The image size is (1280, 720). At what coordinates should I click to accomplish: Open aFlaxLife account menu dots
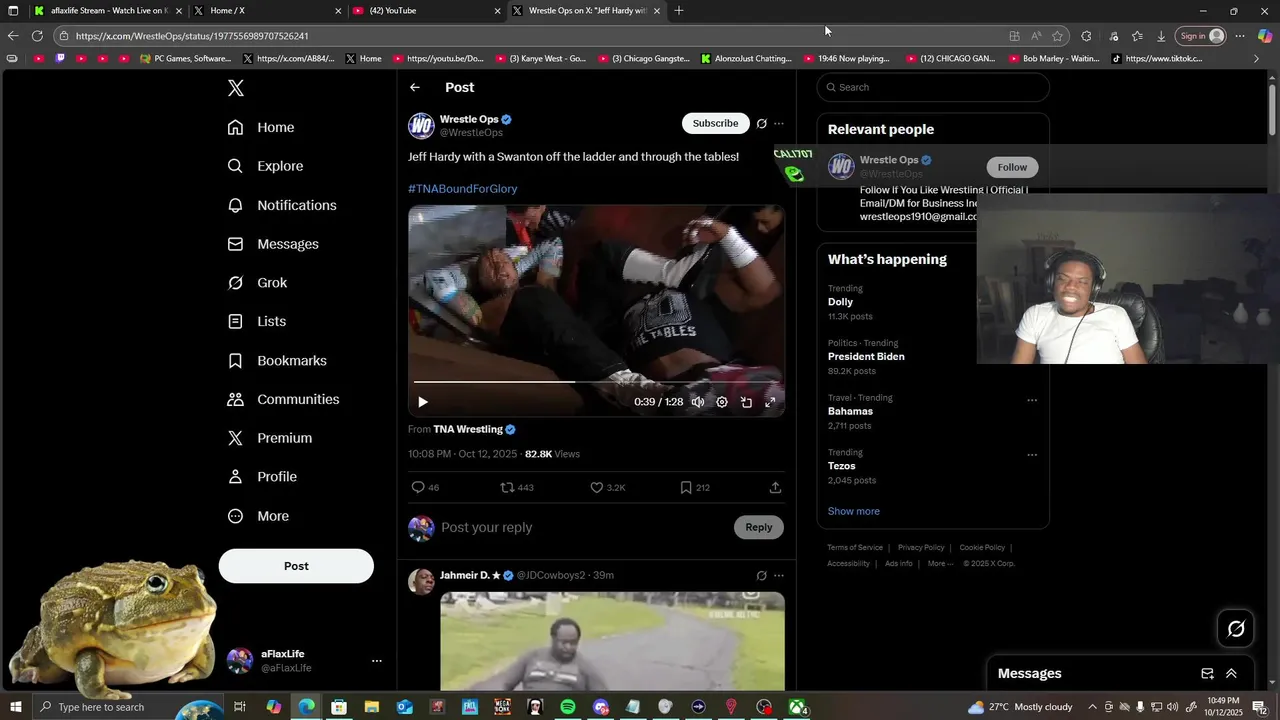pos(377,661)
